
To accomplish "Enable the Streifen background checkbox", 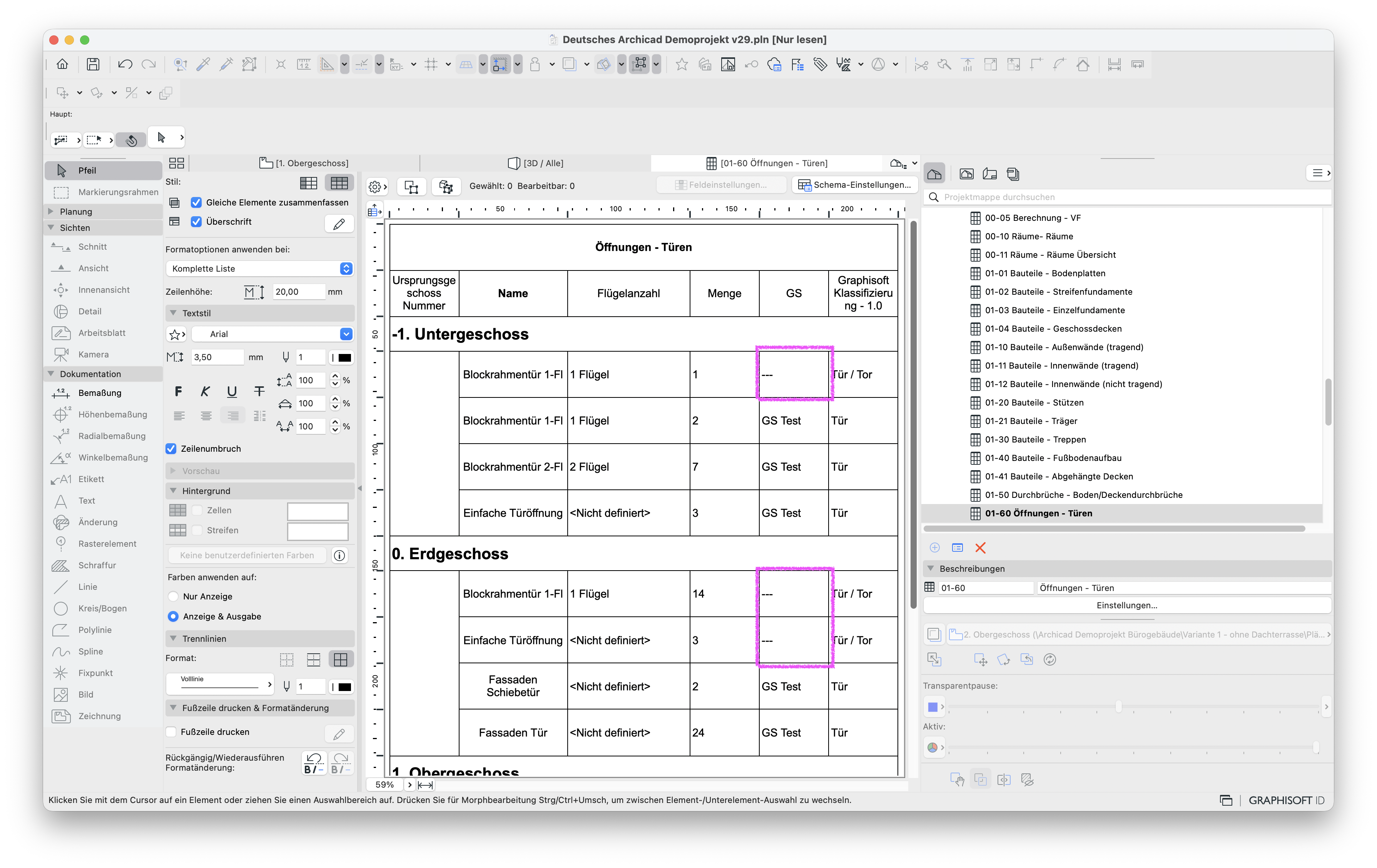I will tap(197, 530).
